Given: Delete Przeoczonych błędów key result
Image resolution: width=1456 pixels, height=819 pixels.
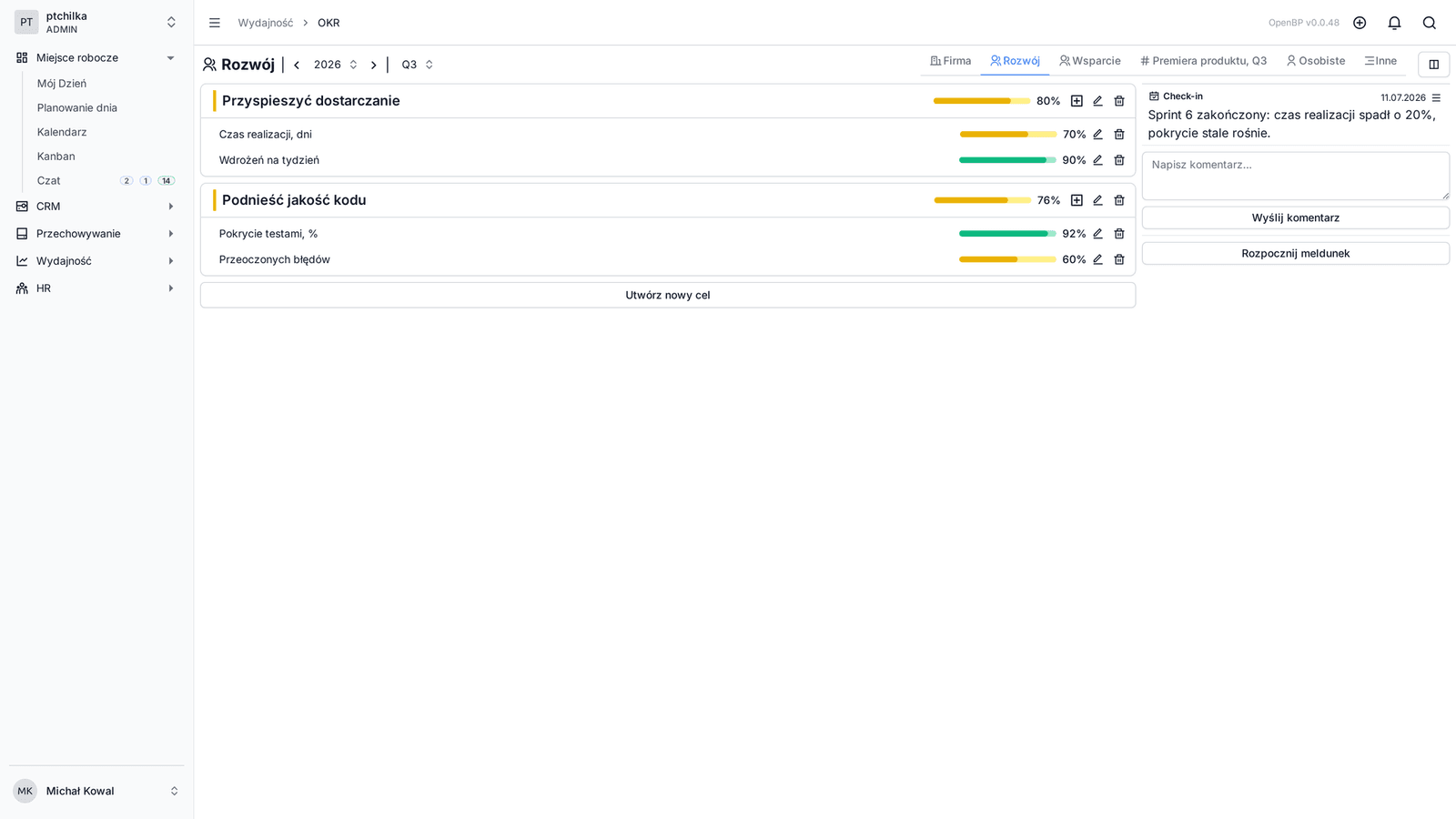Looking at the screenshot, I should coord(1119,259).
